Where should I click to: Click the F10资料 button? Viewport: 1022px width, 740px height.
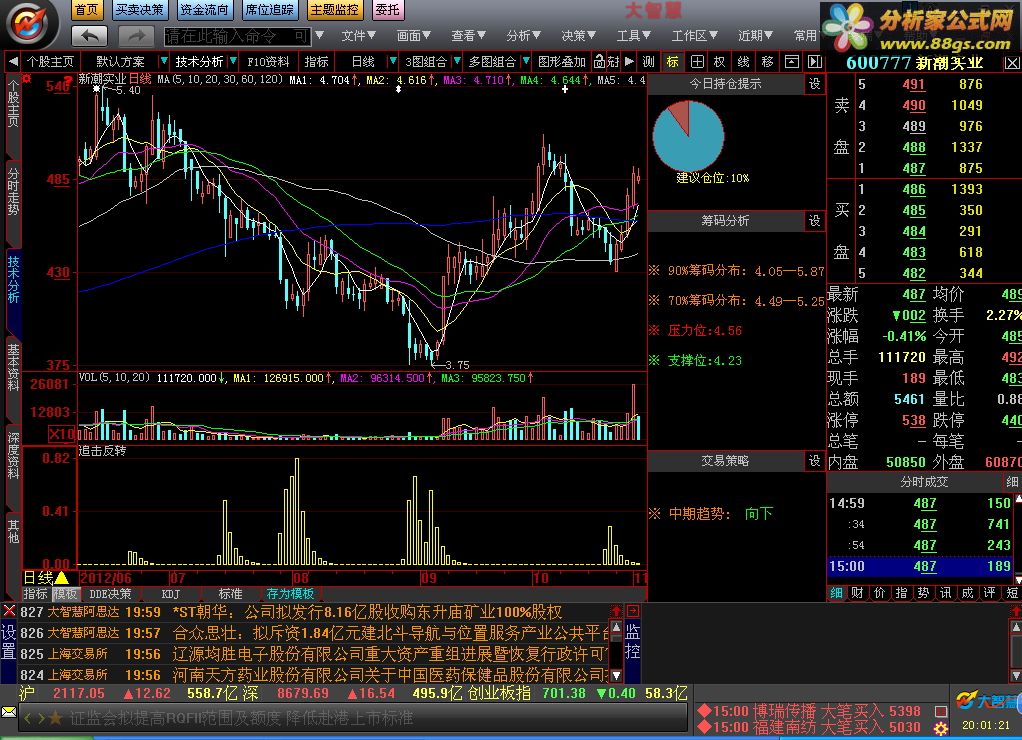[268, 62]
